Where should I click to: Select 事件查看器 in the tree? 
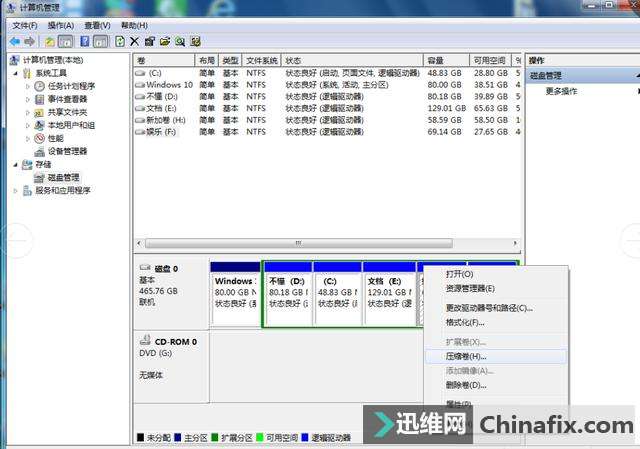coord(67,99)
